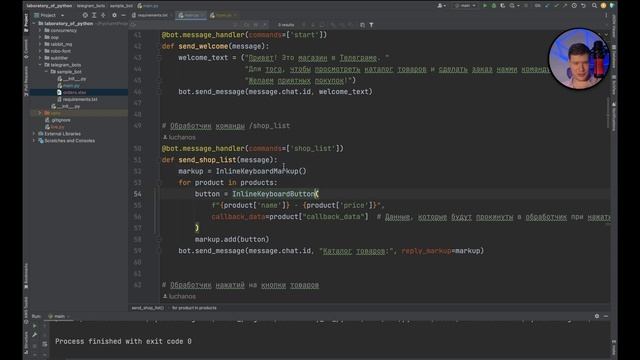Click the locate file target icon in Project panel
The image size is (640, 360).
[x=85, y=15]
